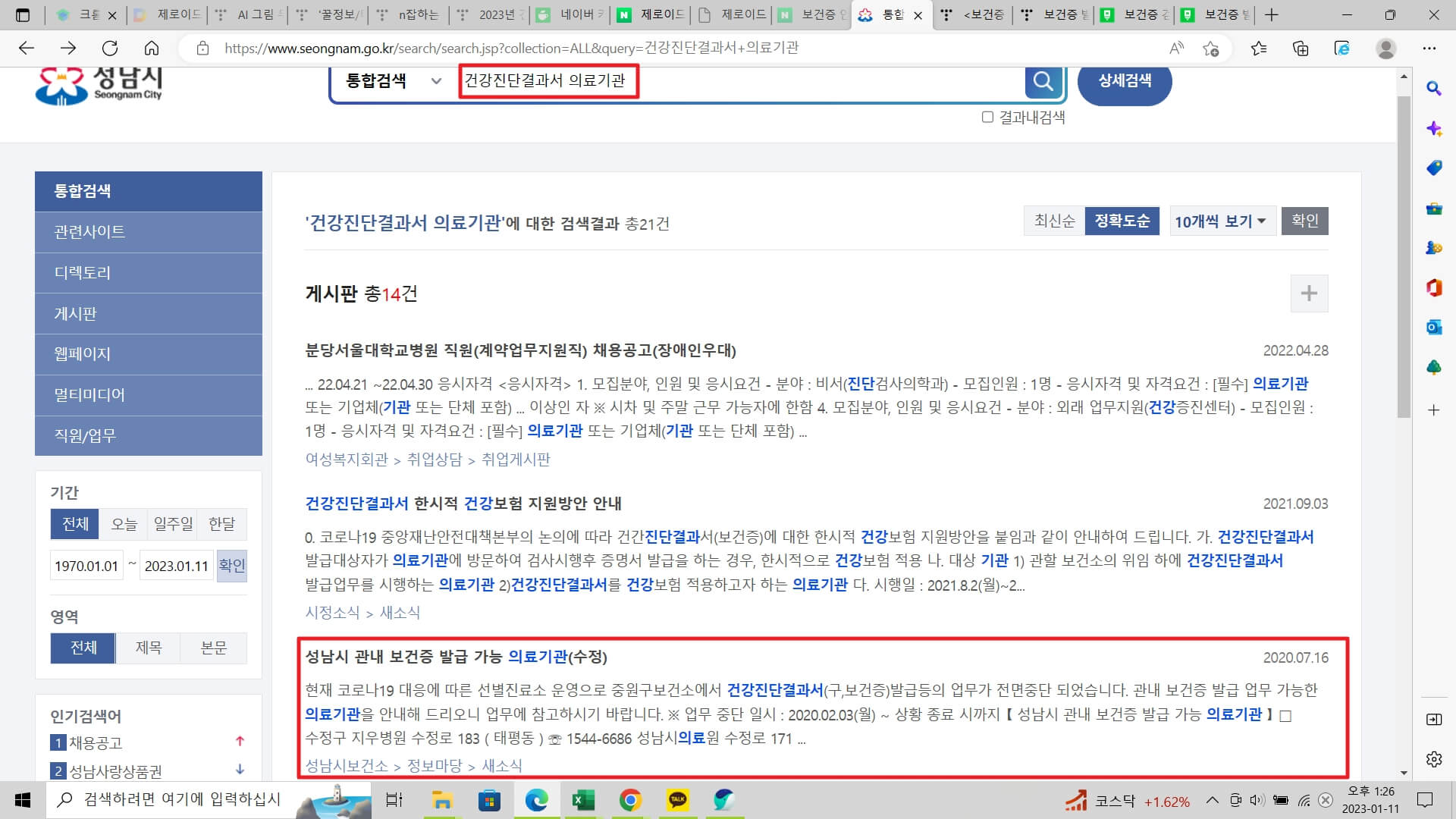The image size is (1456, 819).
Task: Select 게시판 from the left menu
Action: coord(75,313)
